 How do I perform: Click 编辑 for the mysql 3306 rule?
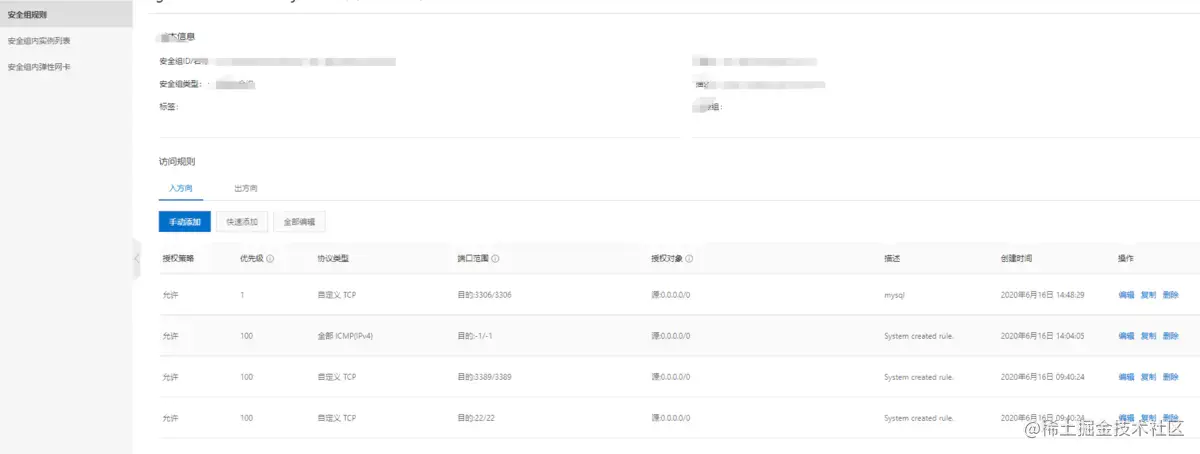click(x=1126, y=295)
